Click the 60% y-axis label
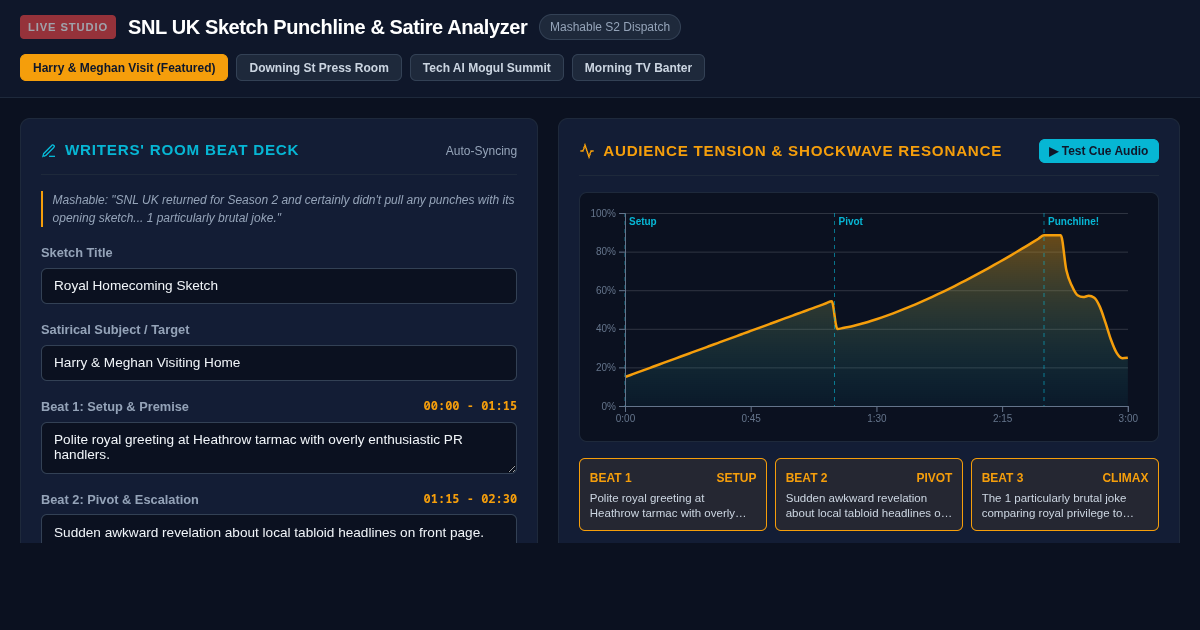 (x=606, y=291)
